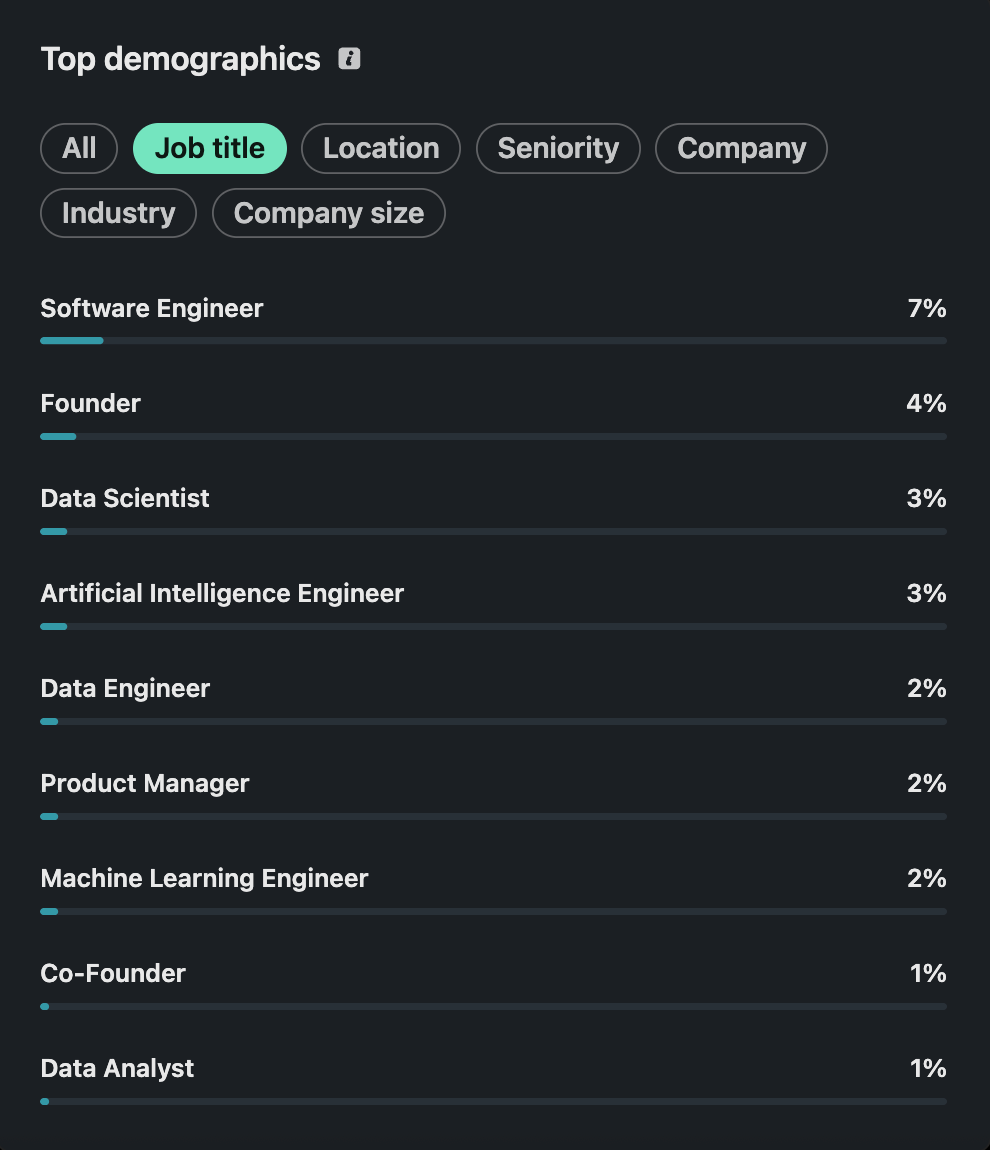Switch to the Seniority filter
The height and width of the screenshot is (1150, 990).
click(558, 148)
